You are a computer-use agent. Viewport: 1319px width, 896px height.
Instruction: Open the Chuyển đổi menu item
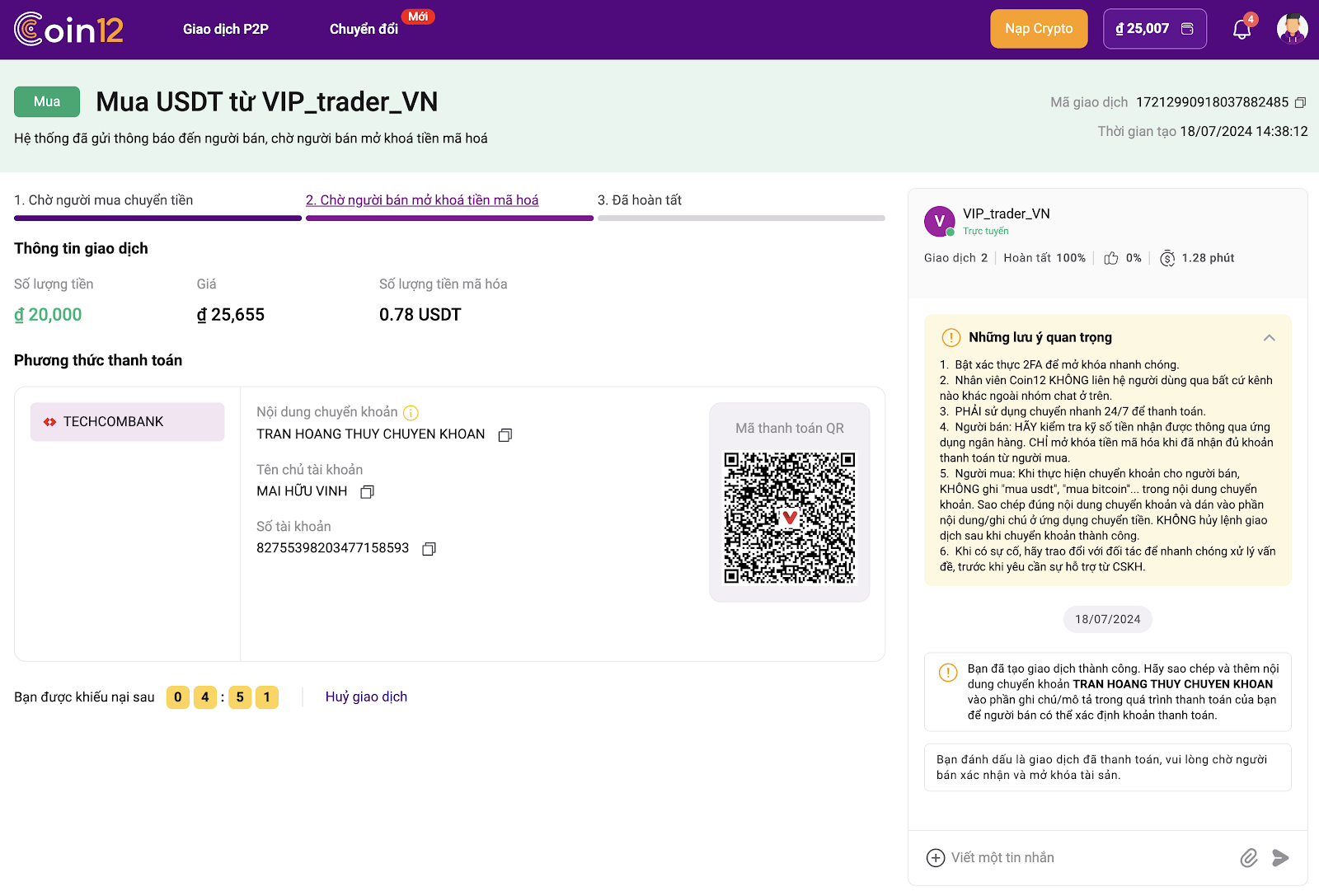pos(364,29)
